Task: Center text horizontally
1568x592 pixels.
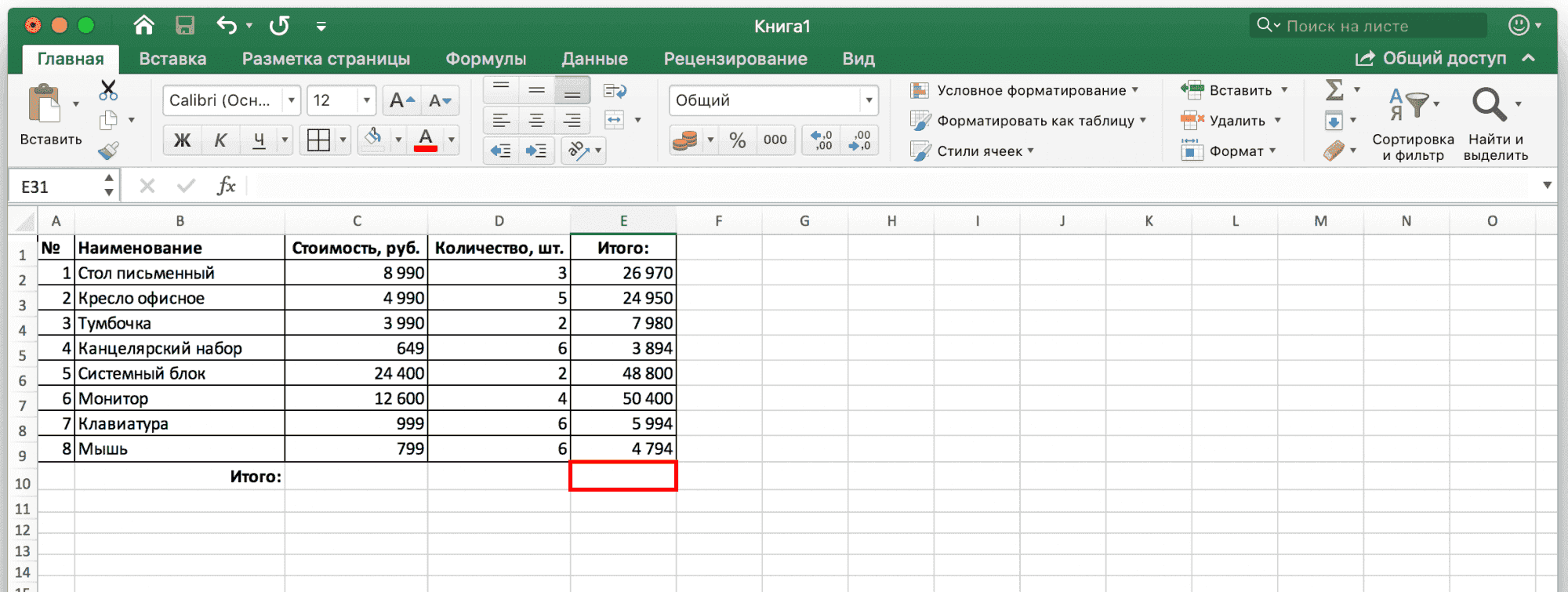Action: coord(537,120)
